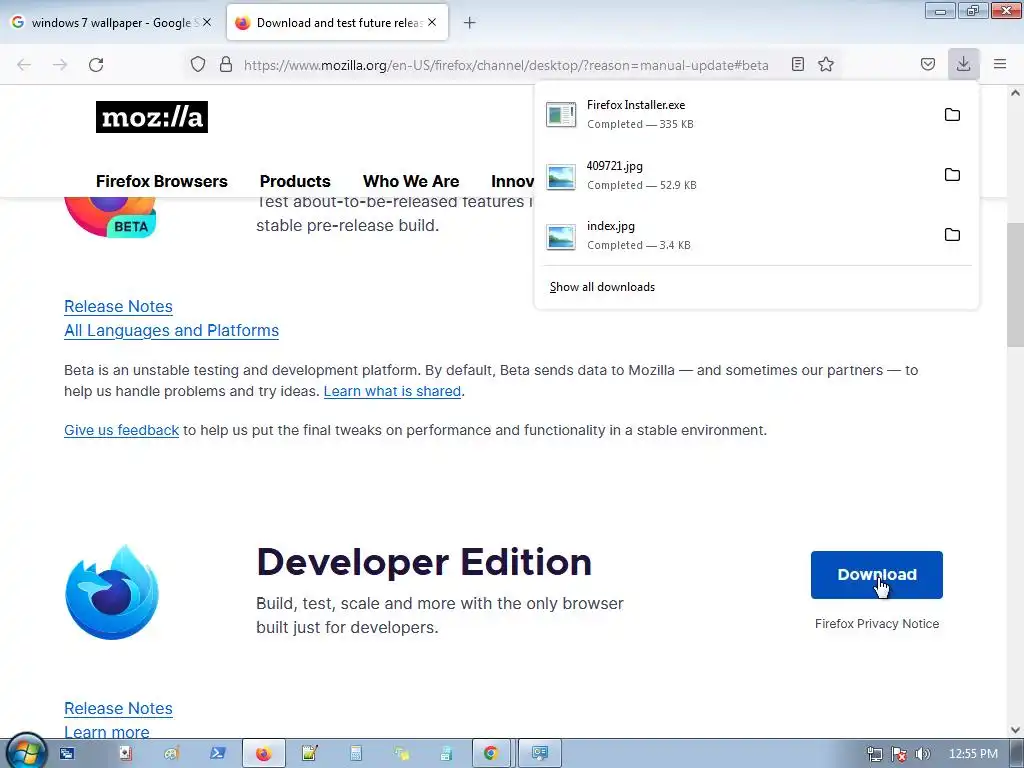The image size is (1024, 768).
Task: Click Action Center flag tray icon
Action: 899,754
